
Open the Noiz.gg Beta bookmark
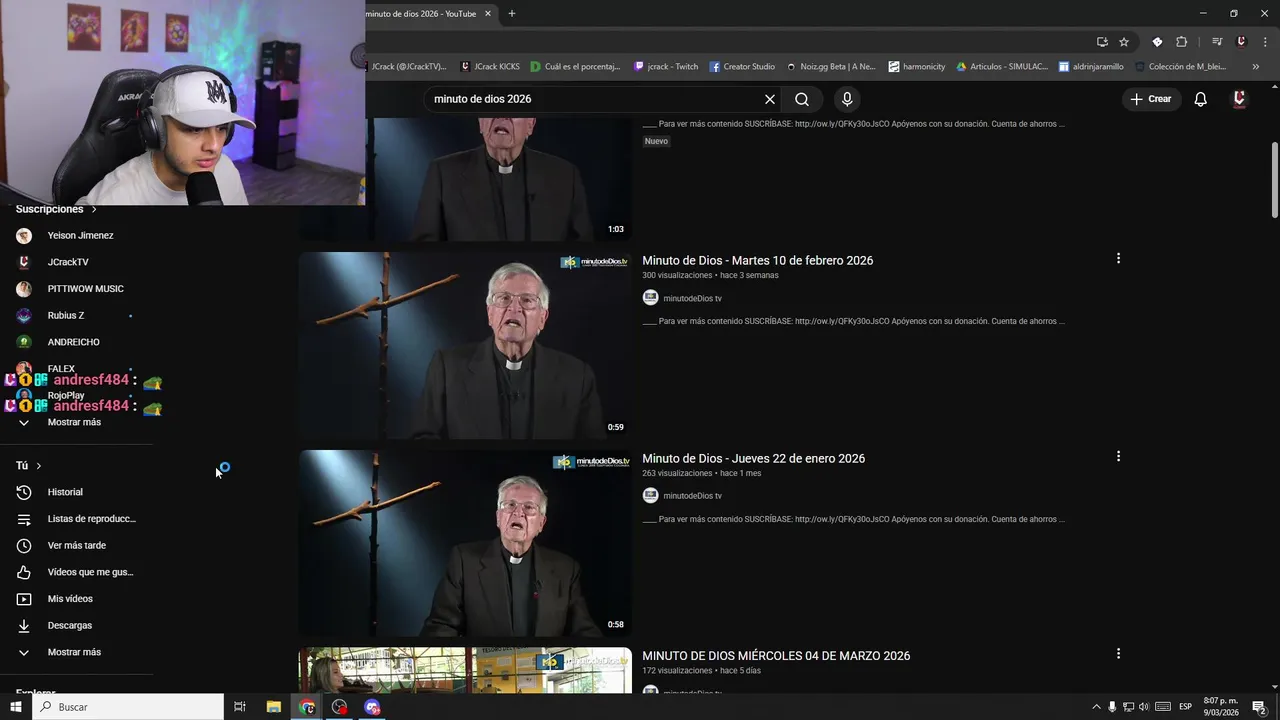click(x=831, y=67)
